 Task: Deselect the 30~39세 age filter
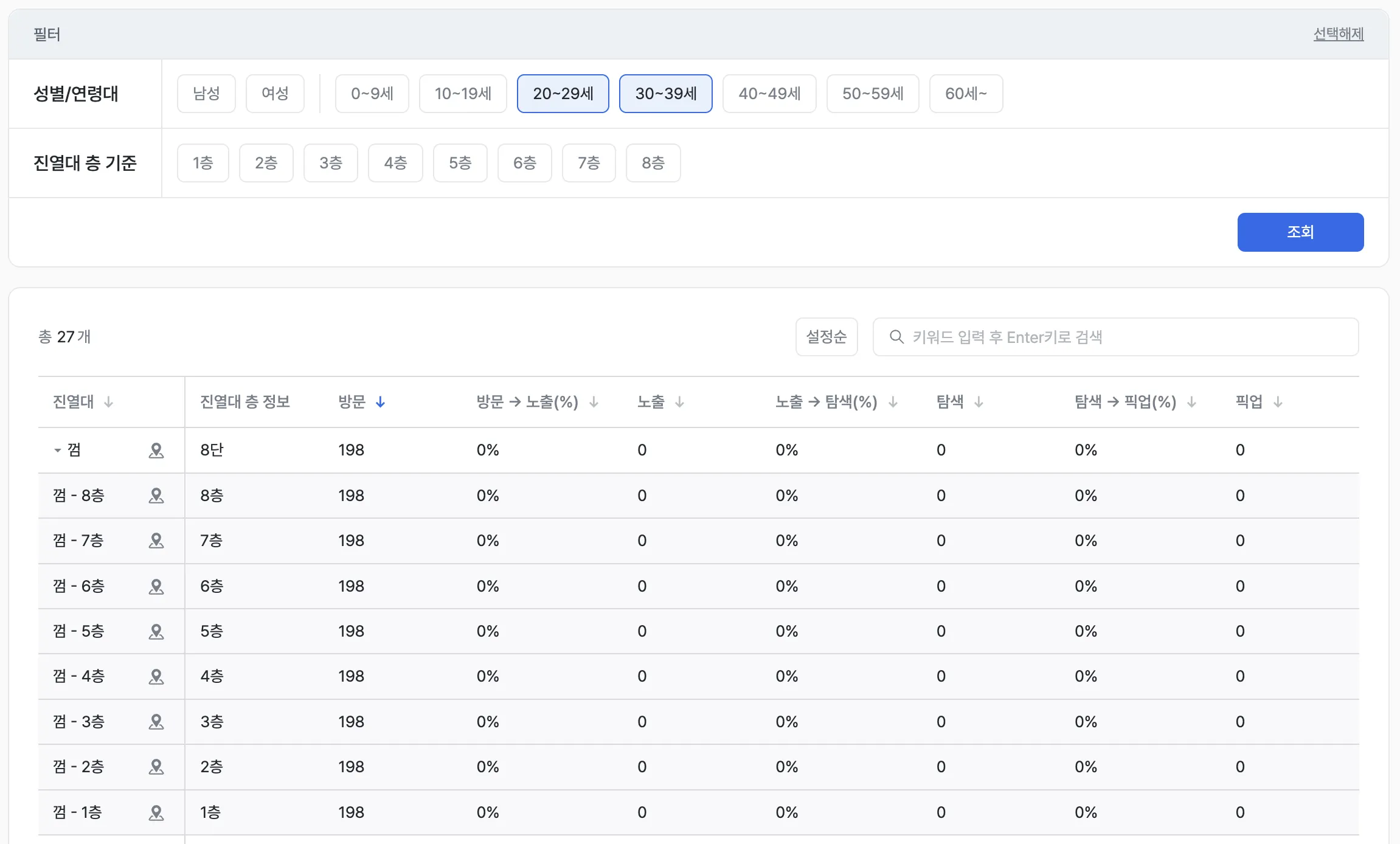[666, 94]
